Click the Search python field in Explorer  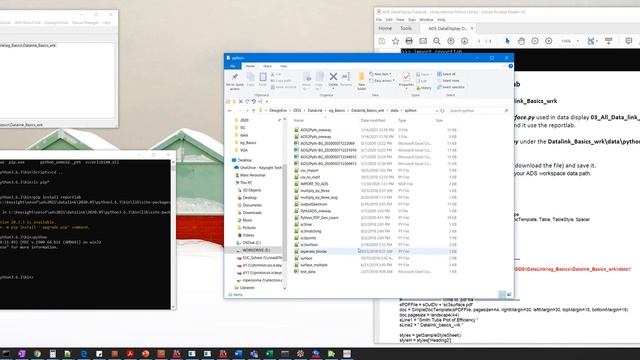click(478, 111)
